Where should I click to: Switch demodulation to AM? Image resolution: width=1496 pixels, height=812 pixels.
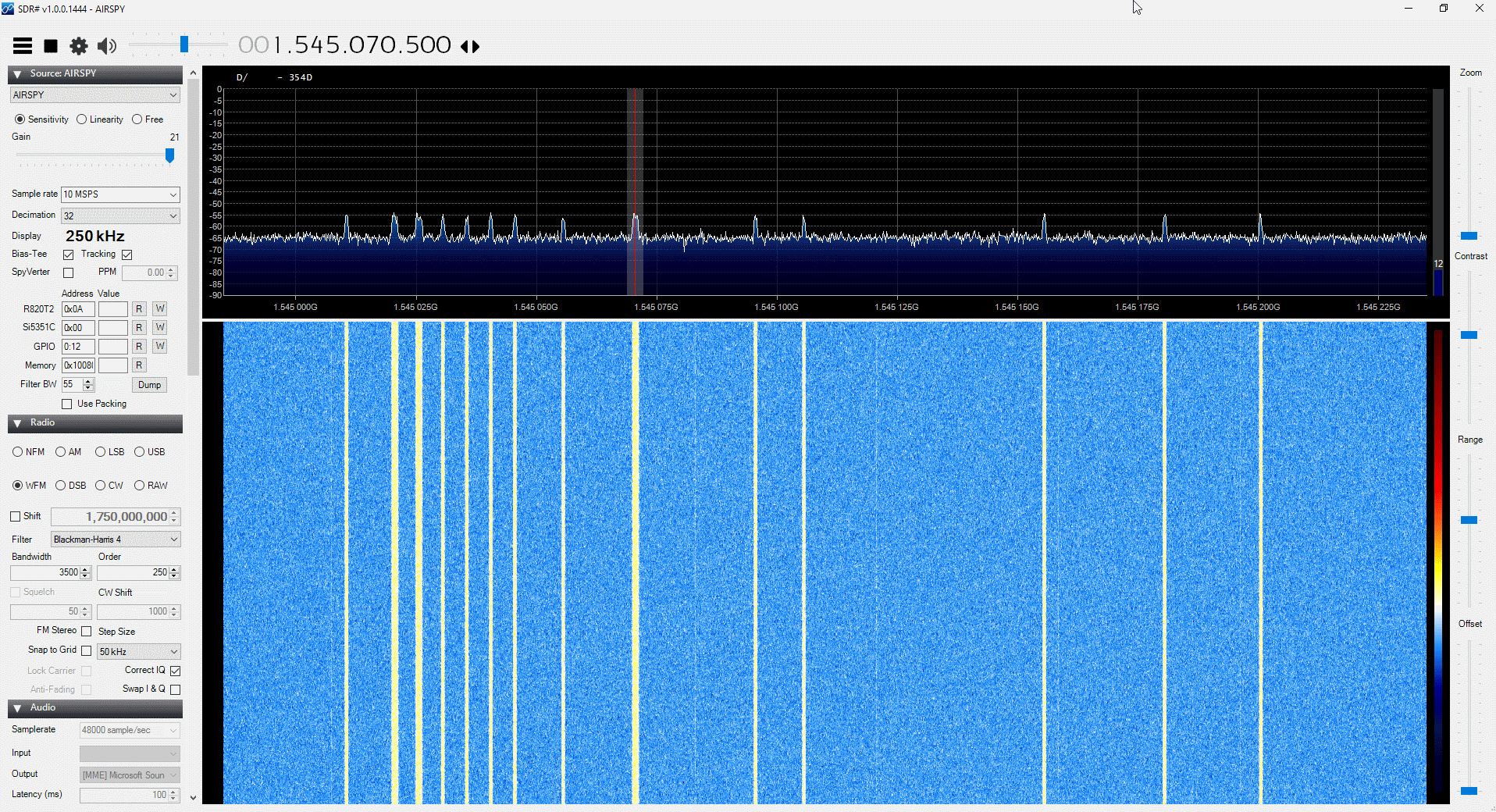point(60,451)
